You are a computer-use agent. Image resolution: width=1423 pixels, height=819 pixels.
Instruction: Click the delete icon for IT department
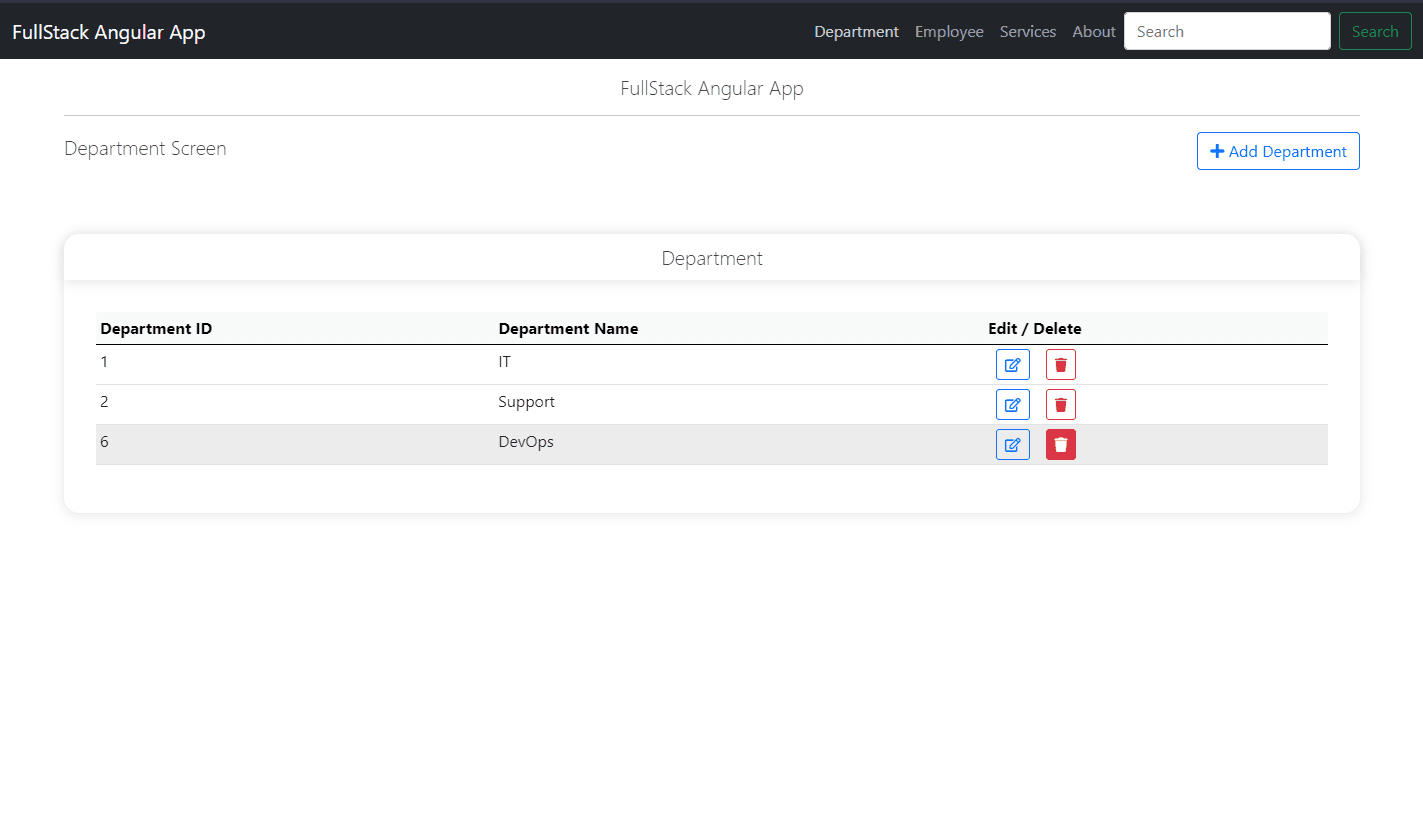click(x=1060, y=364)
